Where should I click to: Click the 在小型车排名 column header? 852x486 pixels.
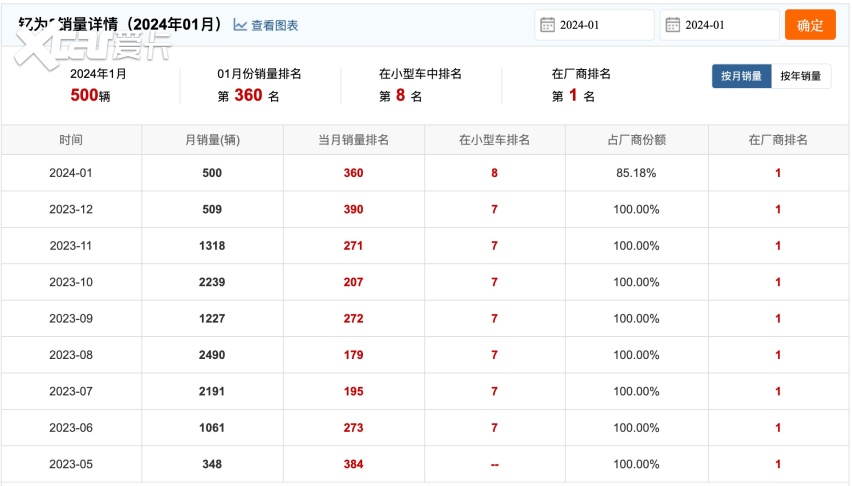click(x=494, y=140)
